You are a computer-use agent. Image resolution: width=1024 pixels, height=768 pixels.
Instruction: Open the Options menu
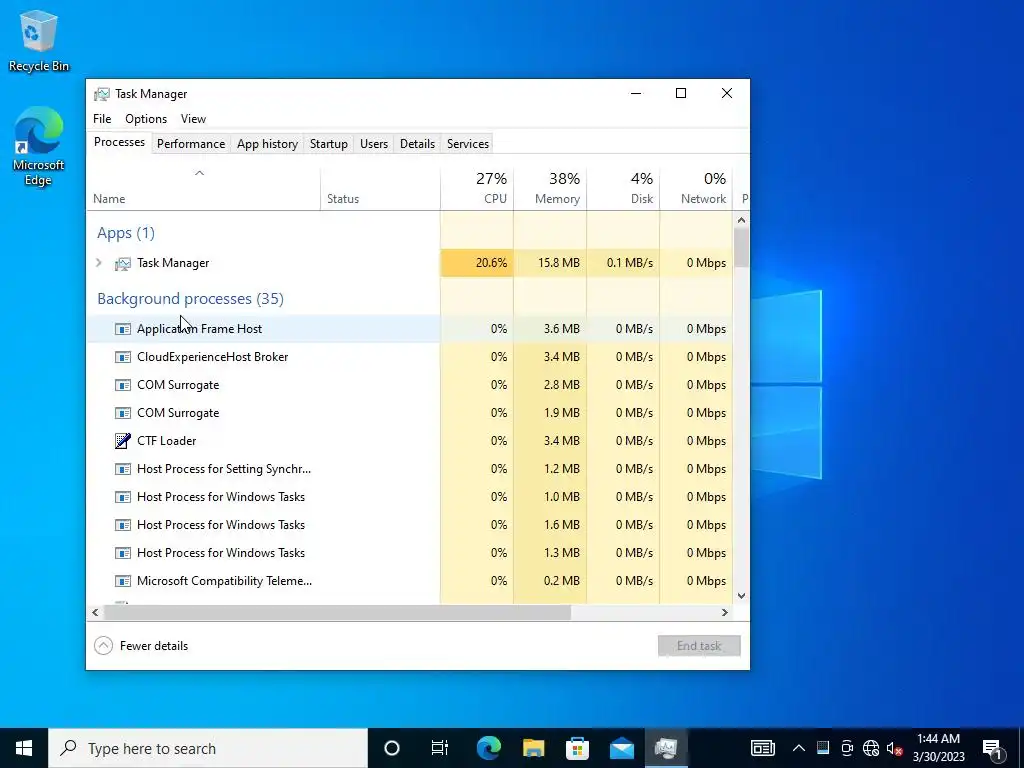pos(146,119)
